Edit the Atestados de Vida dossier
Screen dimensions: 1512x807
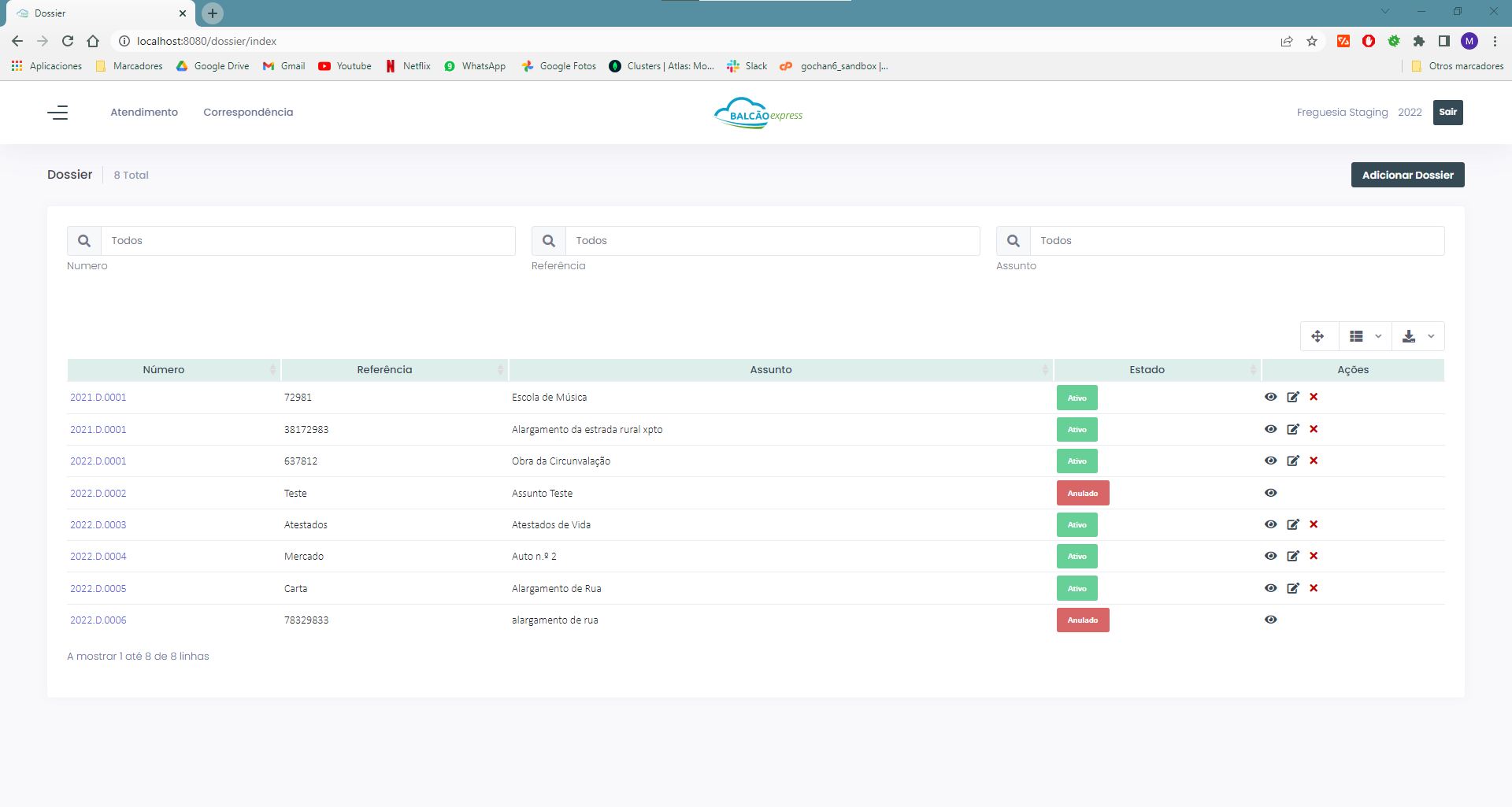[x=1292, y=524]
